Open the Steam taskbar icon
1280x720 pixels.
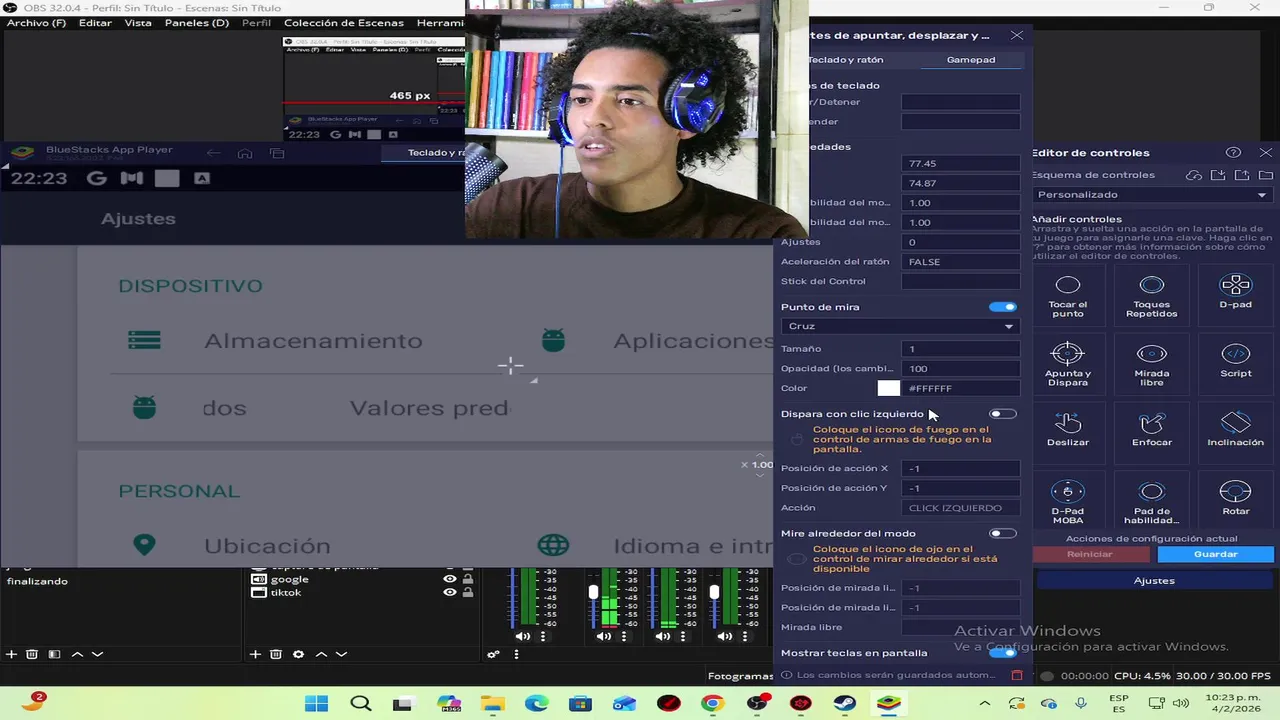coord(845,703)
